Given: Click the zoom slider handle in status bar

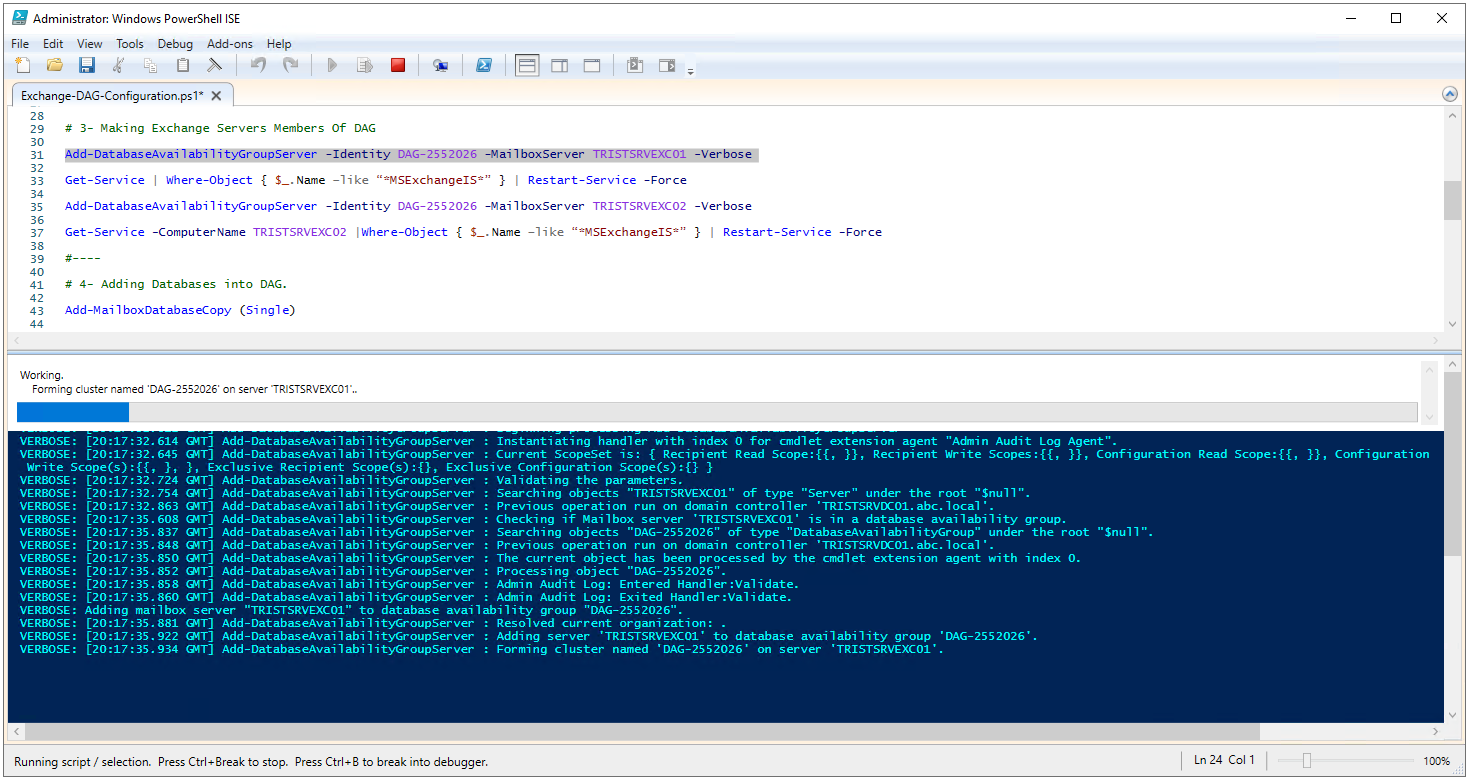Looking at the screenshot, I should tap(1306, 761).
